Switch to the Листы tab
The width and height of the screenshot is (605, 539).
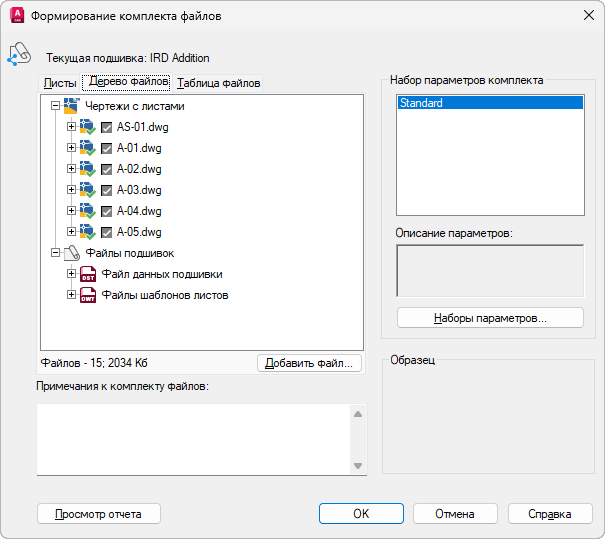point(60,83)
